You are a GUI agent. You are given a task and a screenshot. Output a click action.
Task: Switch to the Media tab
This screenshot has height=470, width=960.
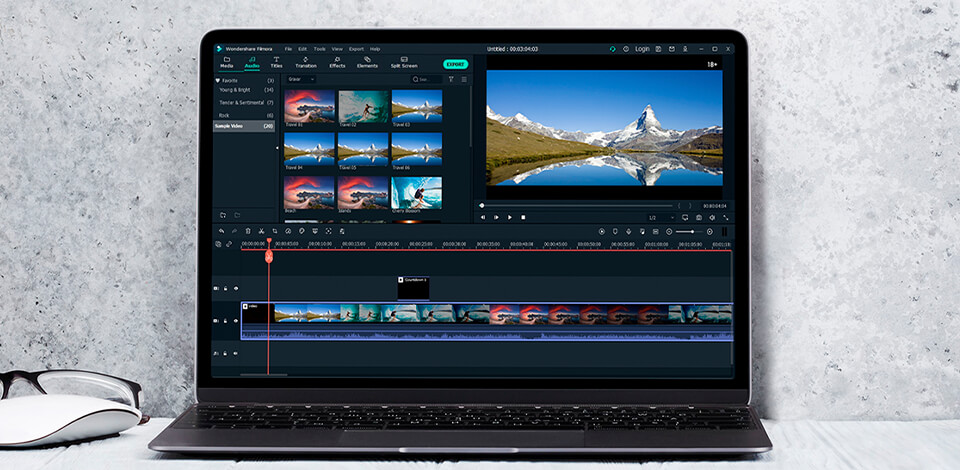(227, 62)
